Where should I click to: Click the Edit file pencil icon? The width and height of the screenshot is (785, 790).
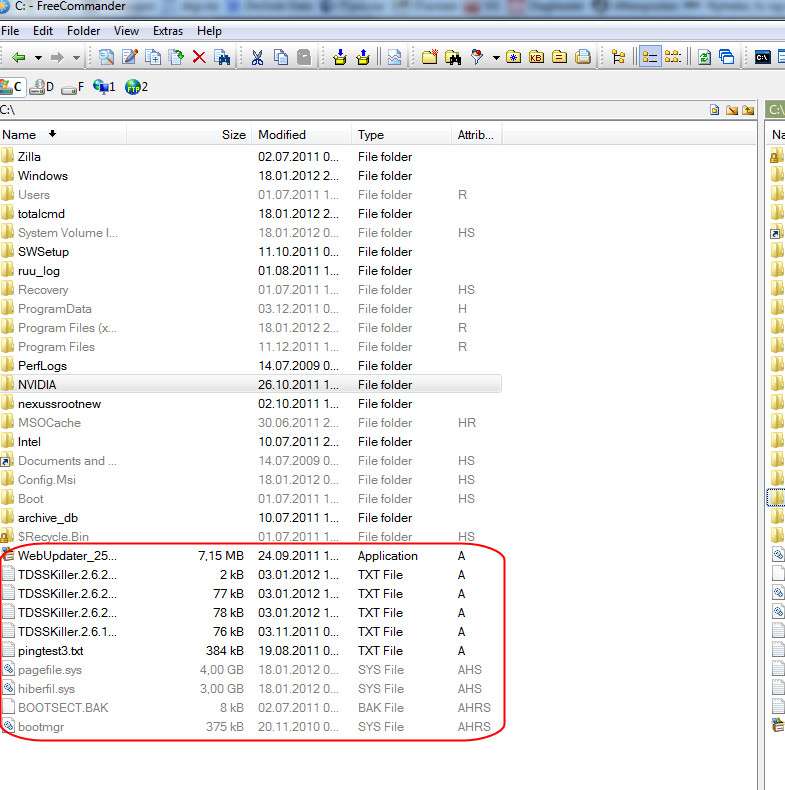tap(129, 57)
